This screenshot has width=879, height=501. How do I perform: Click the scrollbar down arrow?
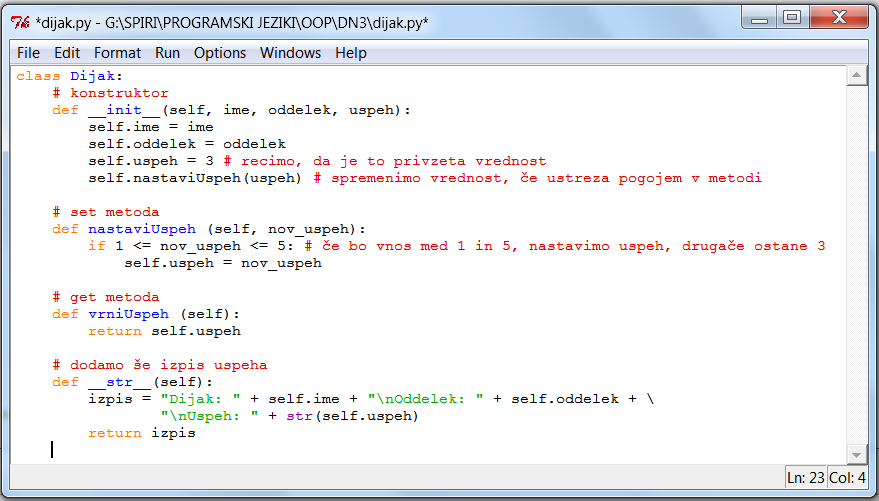click(x=856, y=452)
